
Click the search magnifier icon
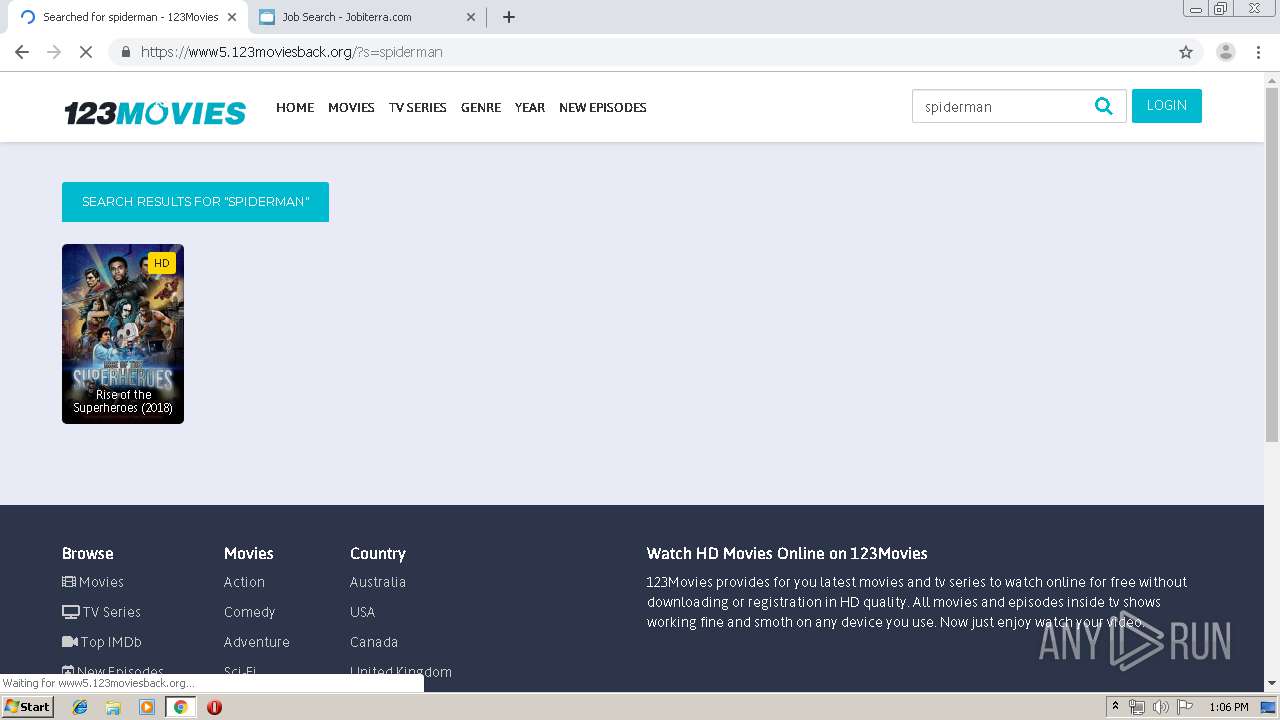1104,106
